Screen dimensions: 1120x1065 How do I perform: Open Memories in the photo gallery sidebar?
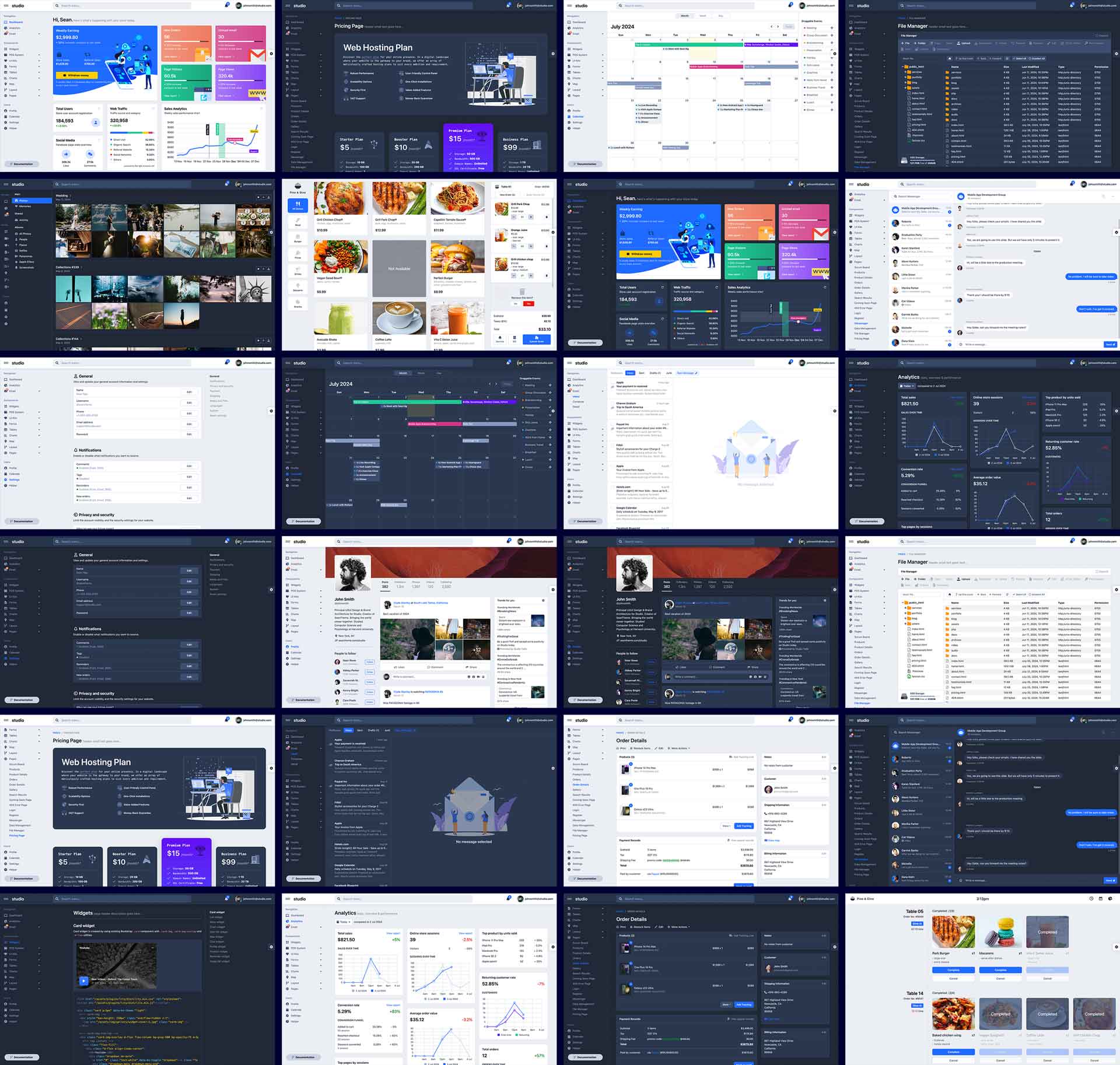(24, 206)
